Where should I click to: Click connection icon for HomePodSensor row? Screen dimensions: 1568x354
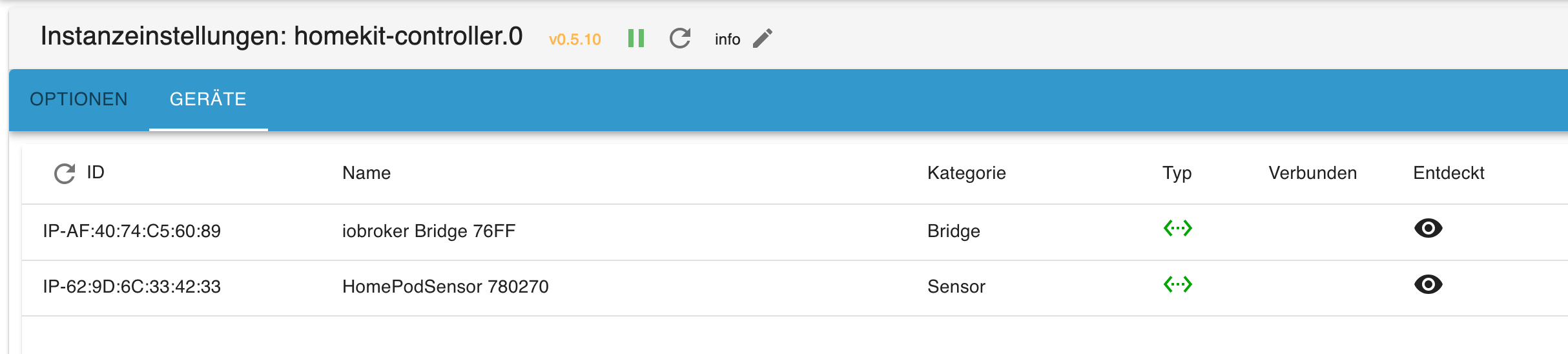click(x=1177, y=284)
